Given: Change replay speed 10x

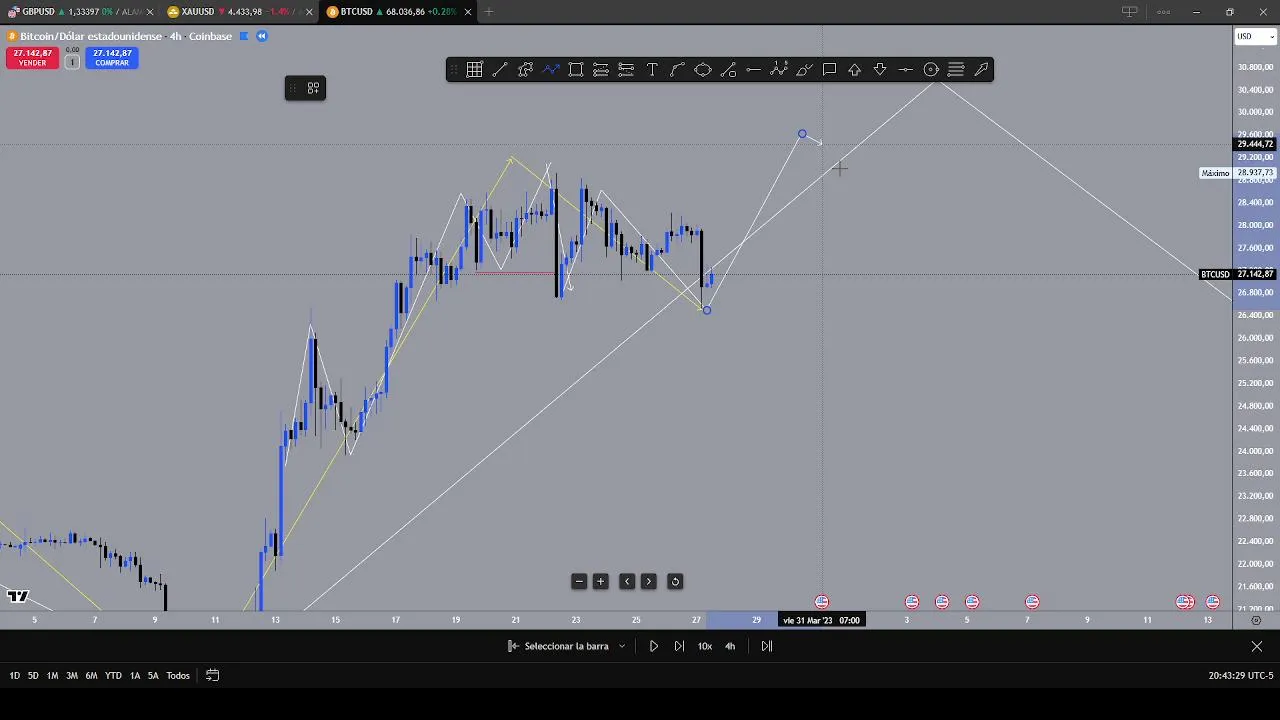Looking at the screenshot, I should 705,646.
